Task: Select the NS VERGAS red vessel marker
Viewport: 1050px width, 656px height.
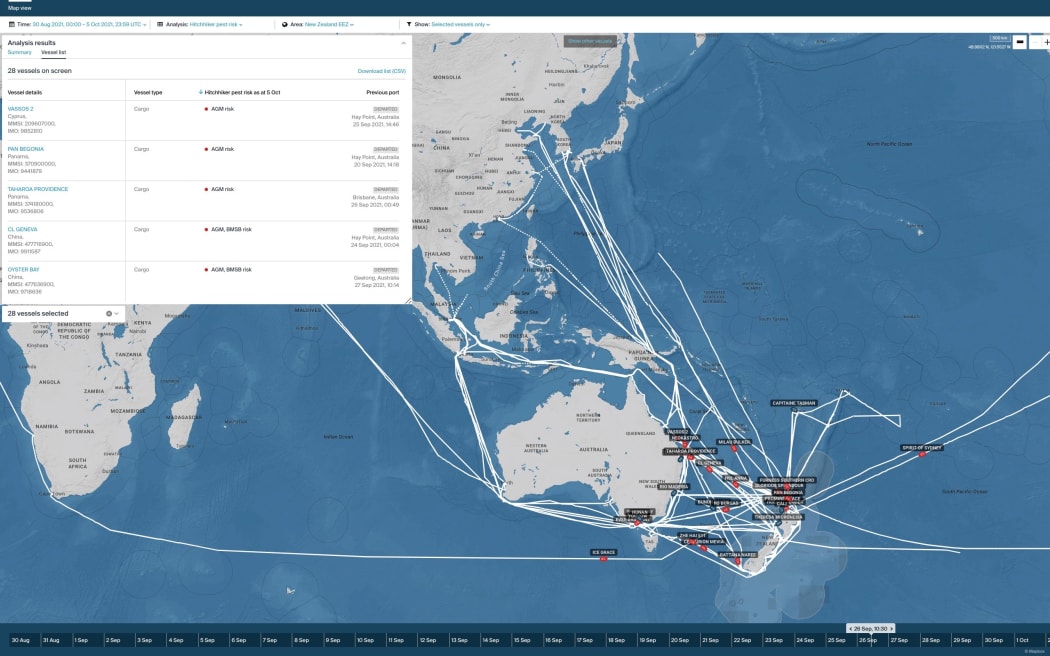Action: [725, 509]
